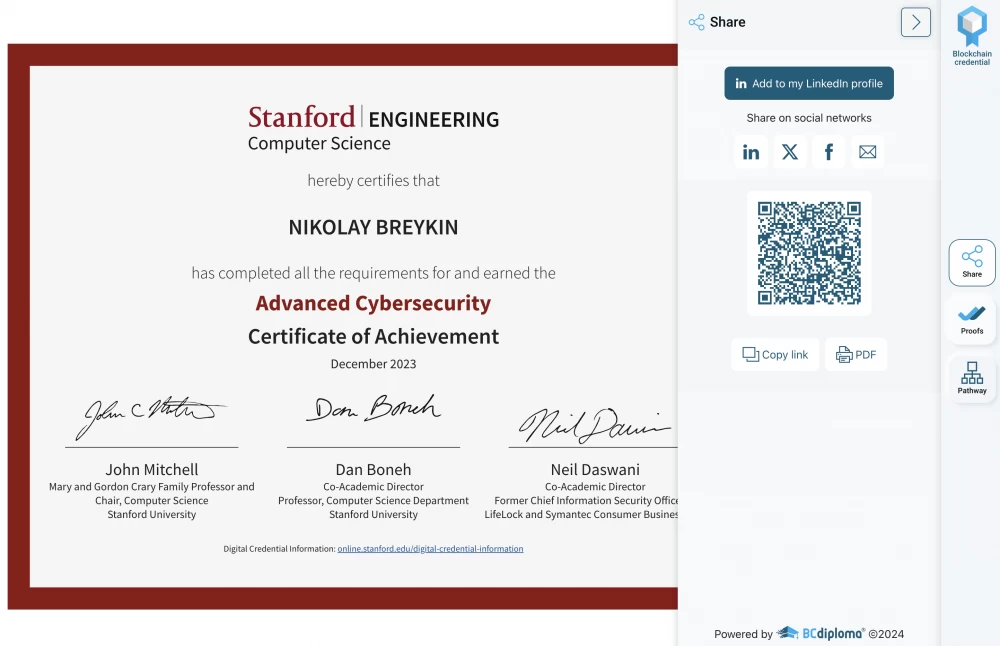Open the digital credential information link

tap(430, 548)
